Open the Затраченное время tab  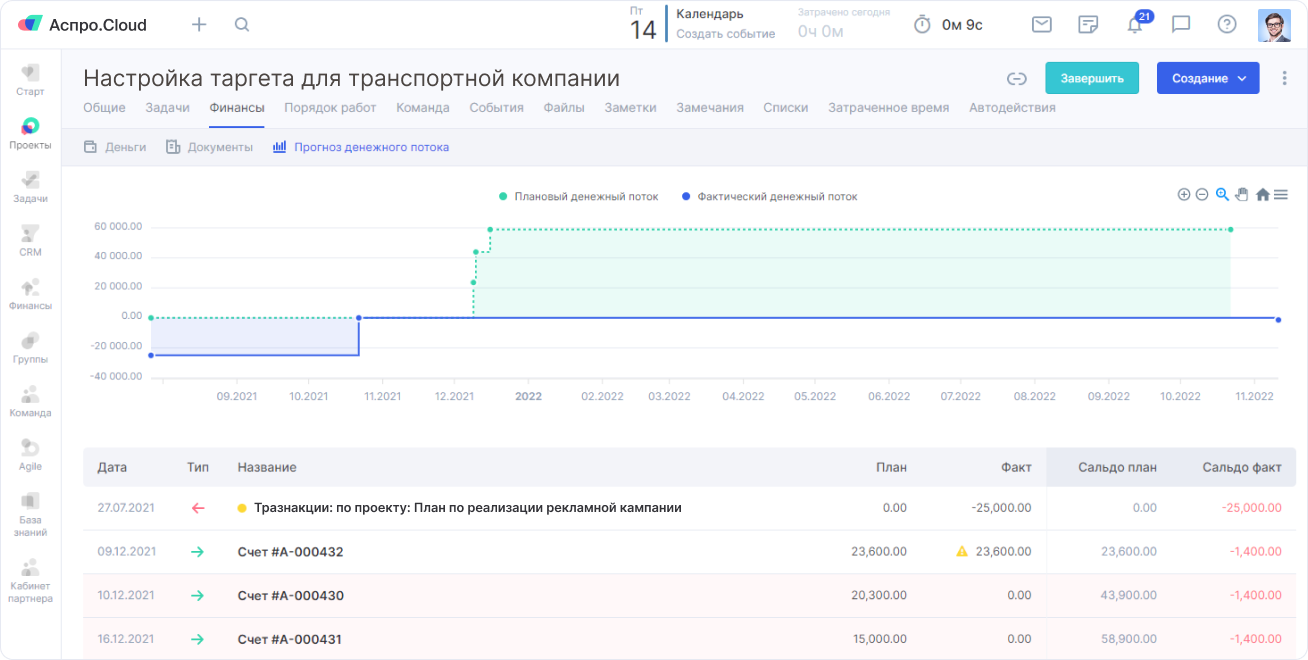click(888, 108)
